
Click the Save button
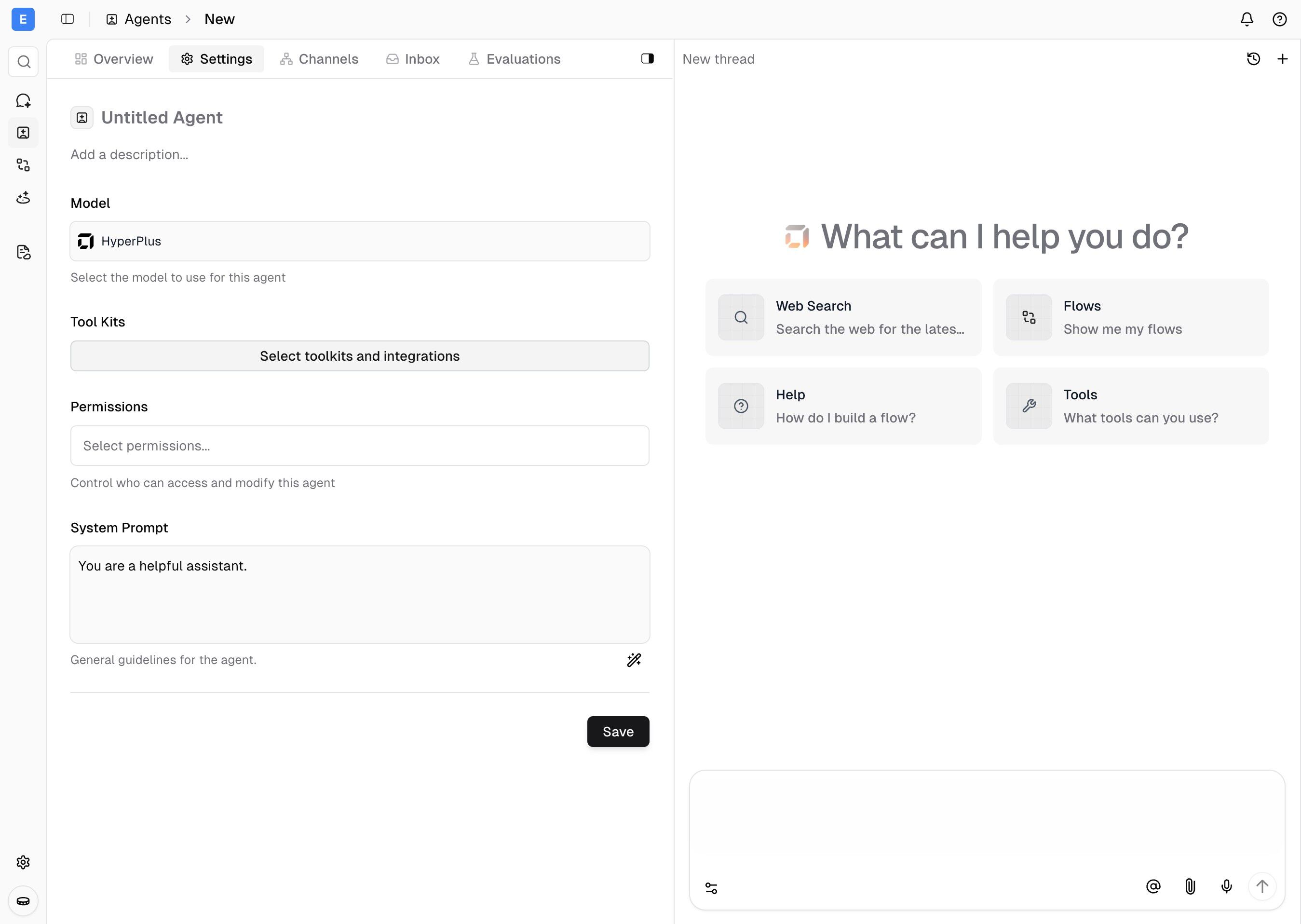[618, 732]
